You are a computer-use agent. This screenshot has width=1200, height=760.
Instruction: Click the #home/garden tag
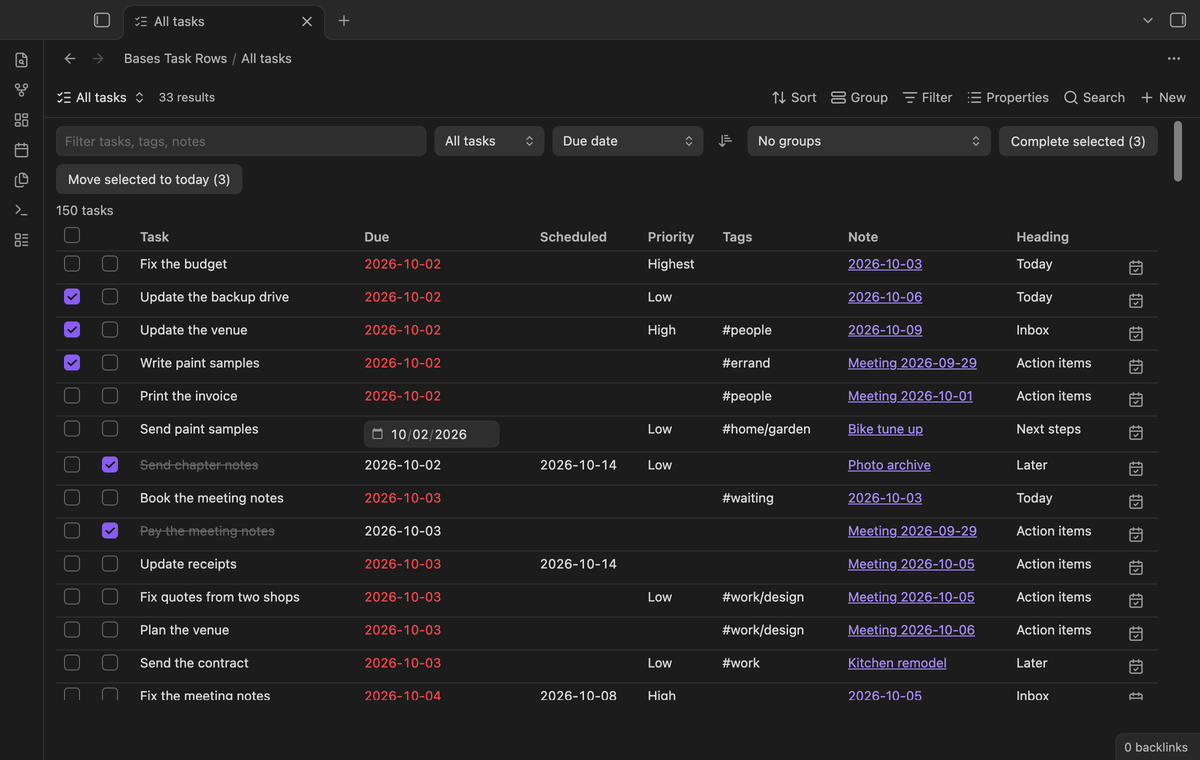(766, 429)
